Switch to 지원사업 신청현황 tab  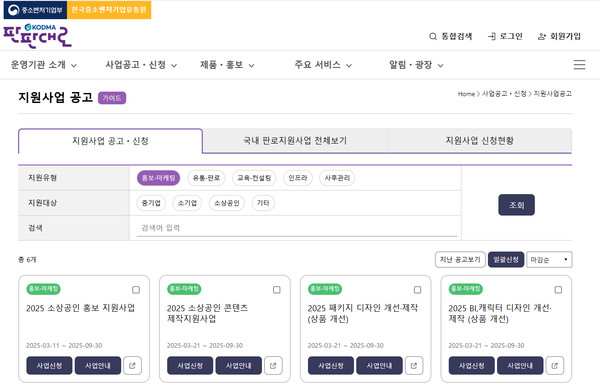(479, 141)
